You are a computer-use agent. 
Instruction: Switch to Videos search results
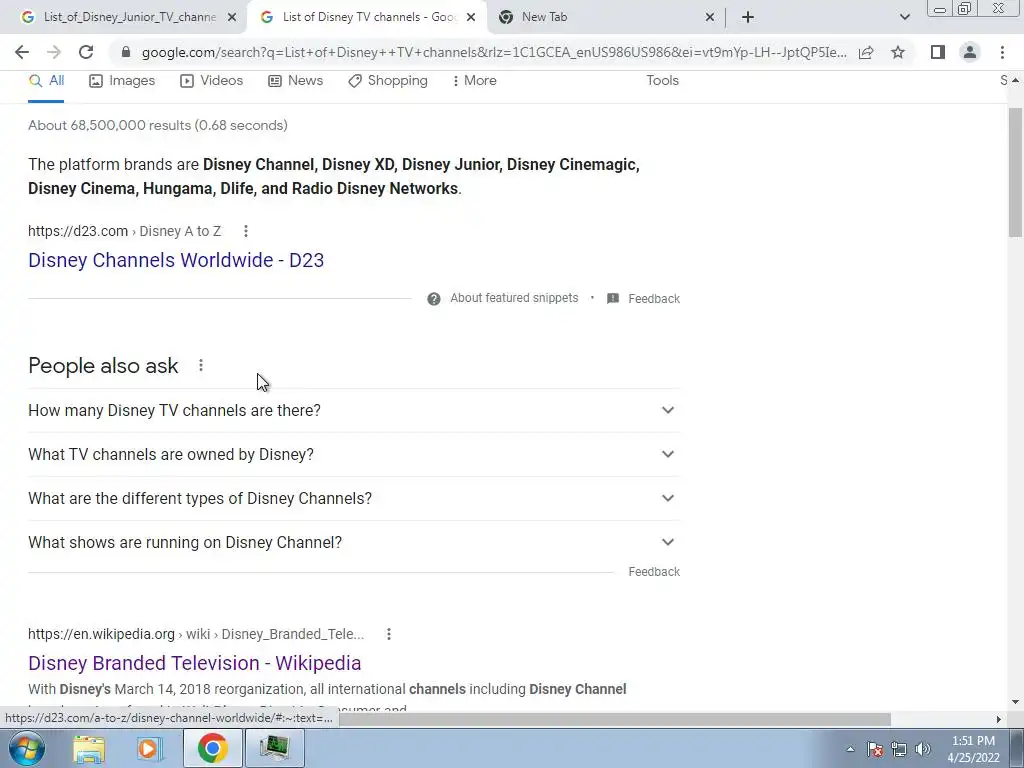click(212, 80)
